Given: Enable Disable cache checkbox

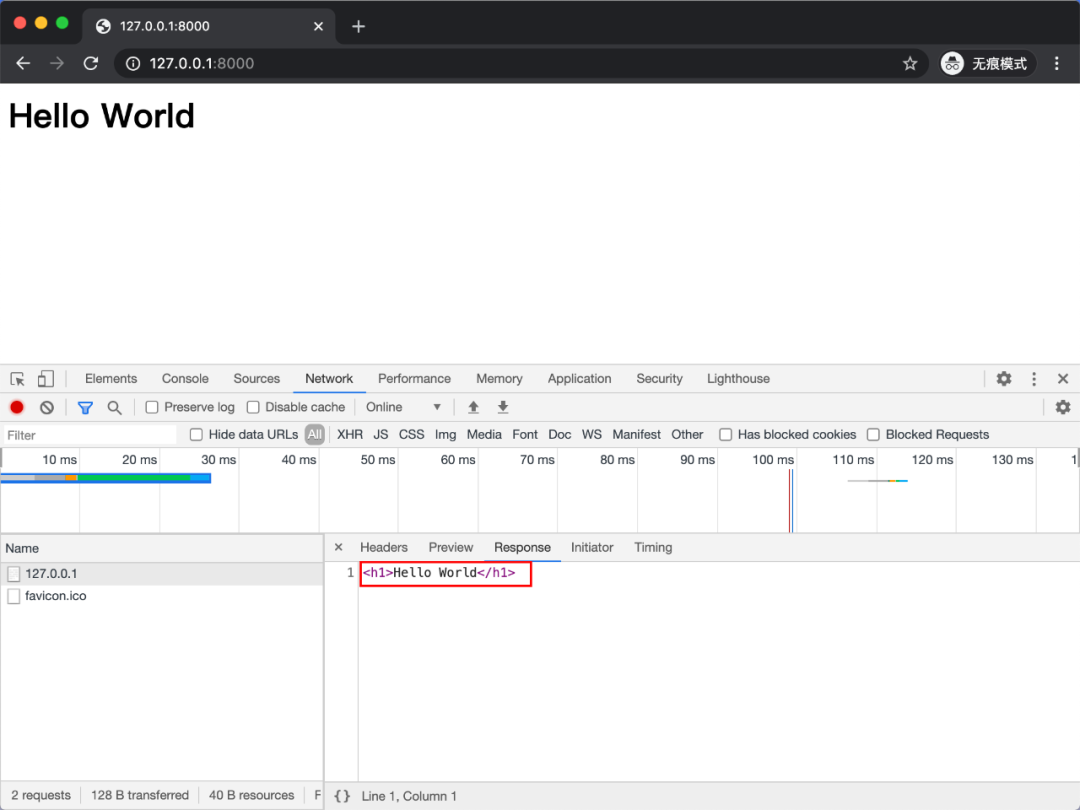Looking at the screenshot, I should [253, 407].
